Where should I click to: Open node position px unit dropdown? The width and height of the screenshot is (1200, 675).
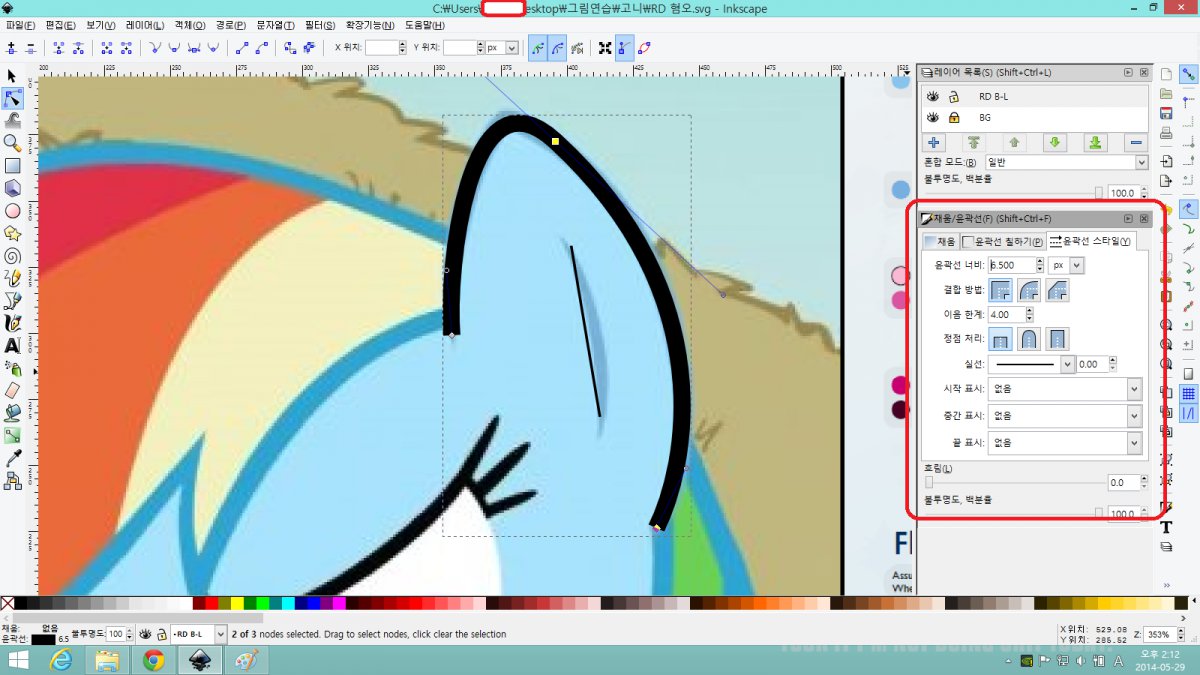point(502,47)
